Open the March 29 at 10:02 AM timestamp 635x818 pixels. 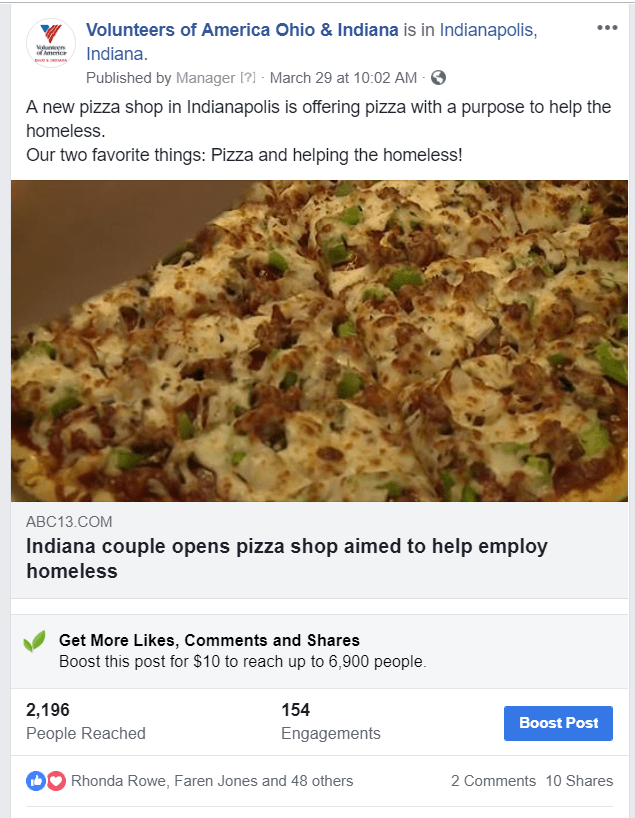(x=344, y=78)
